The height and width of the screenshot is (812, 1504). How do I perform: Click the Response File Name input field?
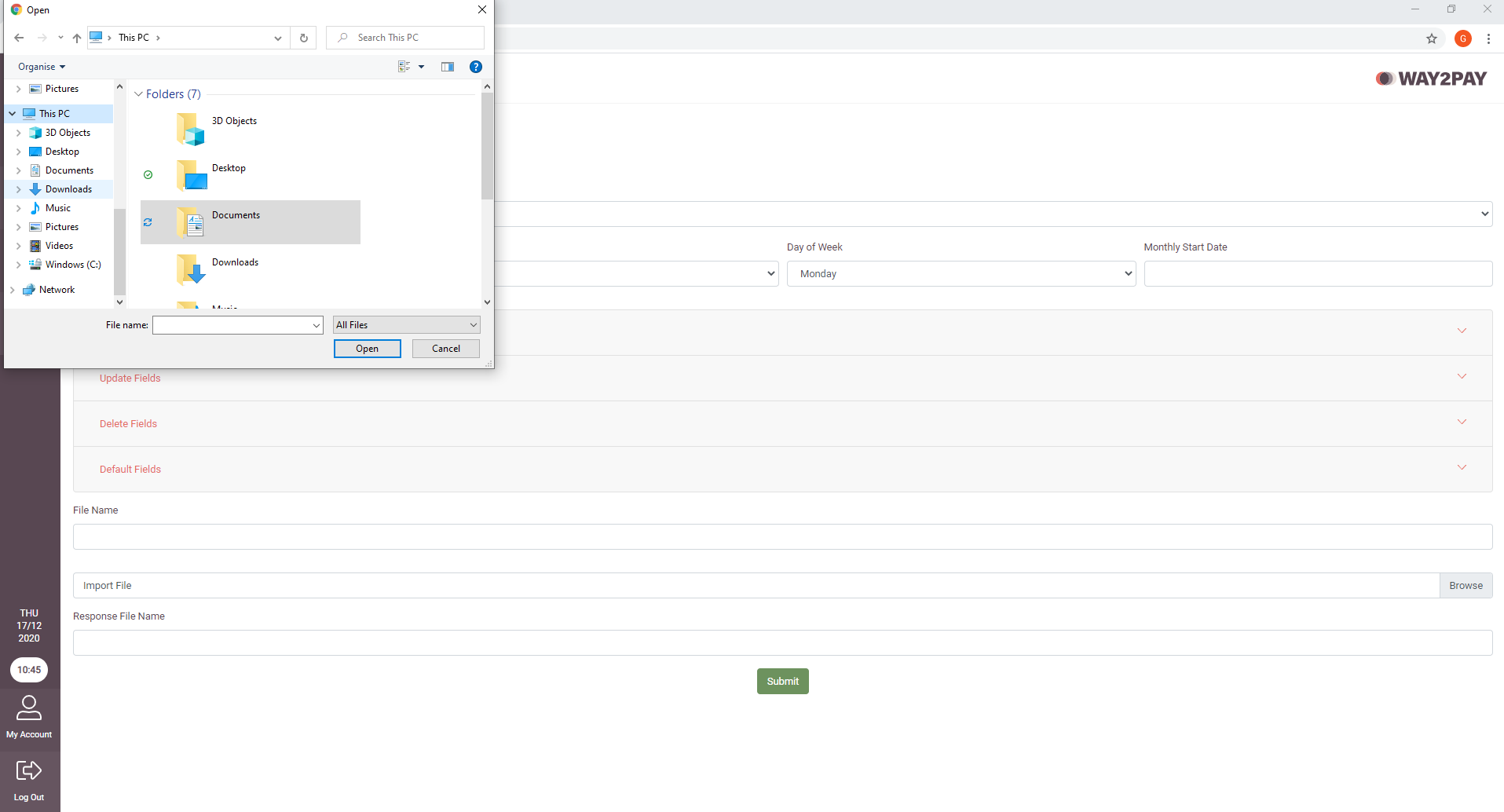coord(782,643)
